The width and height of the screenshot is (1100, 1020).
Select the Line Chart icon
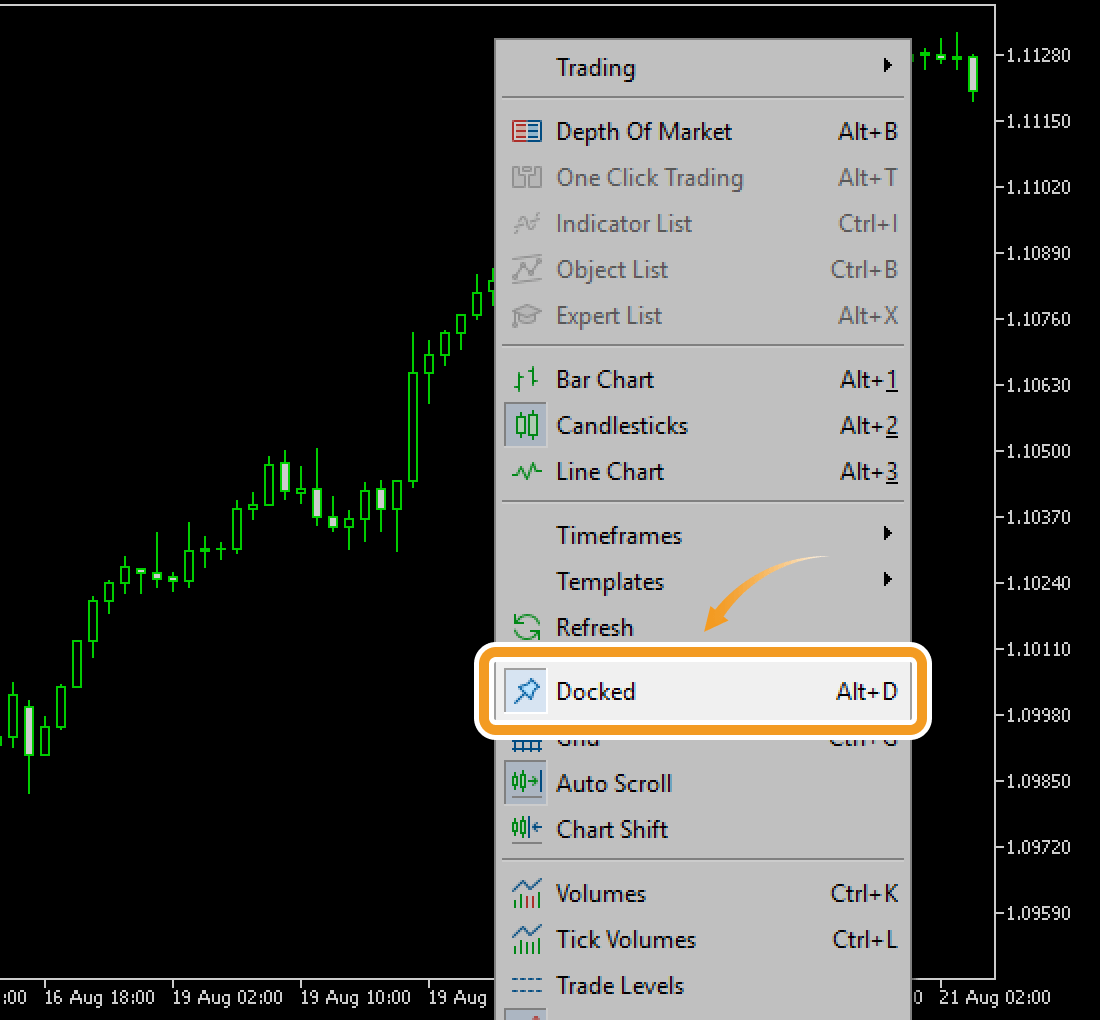[526, 471]
